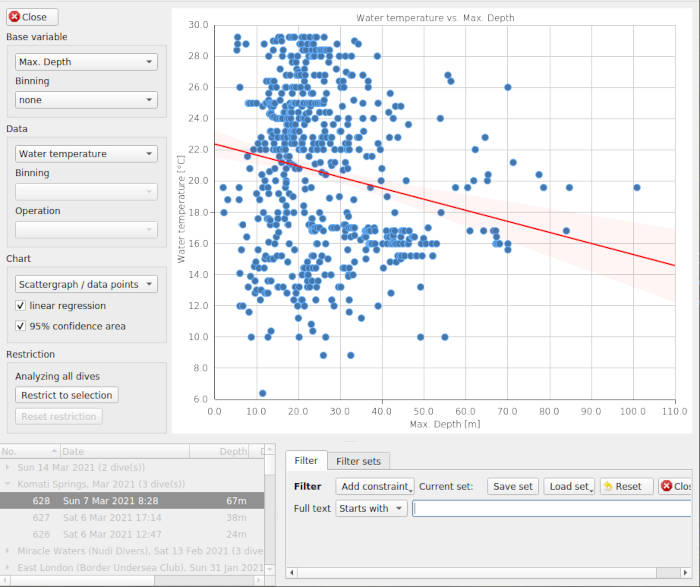Screen dimensions: 700x587
Task: Uncheck the 95% confidence area option
Action: coord(21,325)
